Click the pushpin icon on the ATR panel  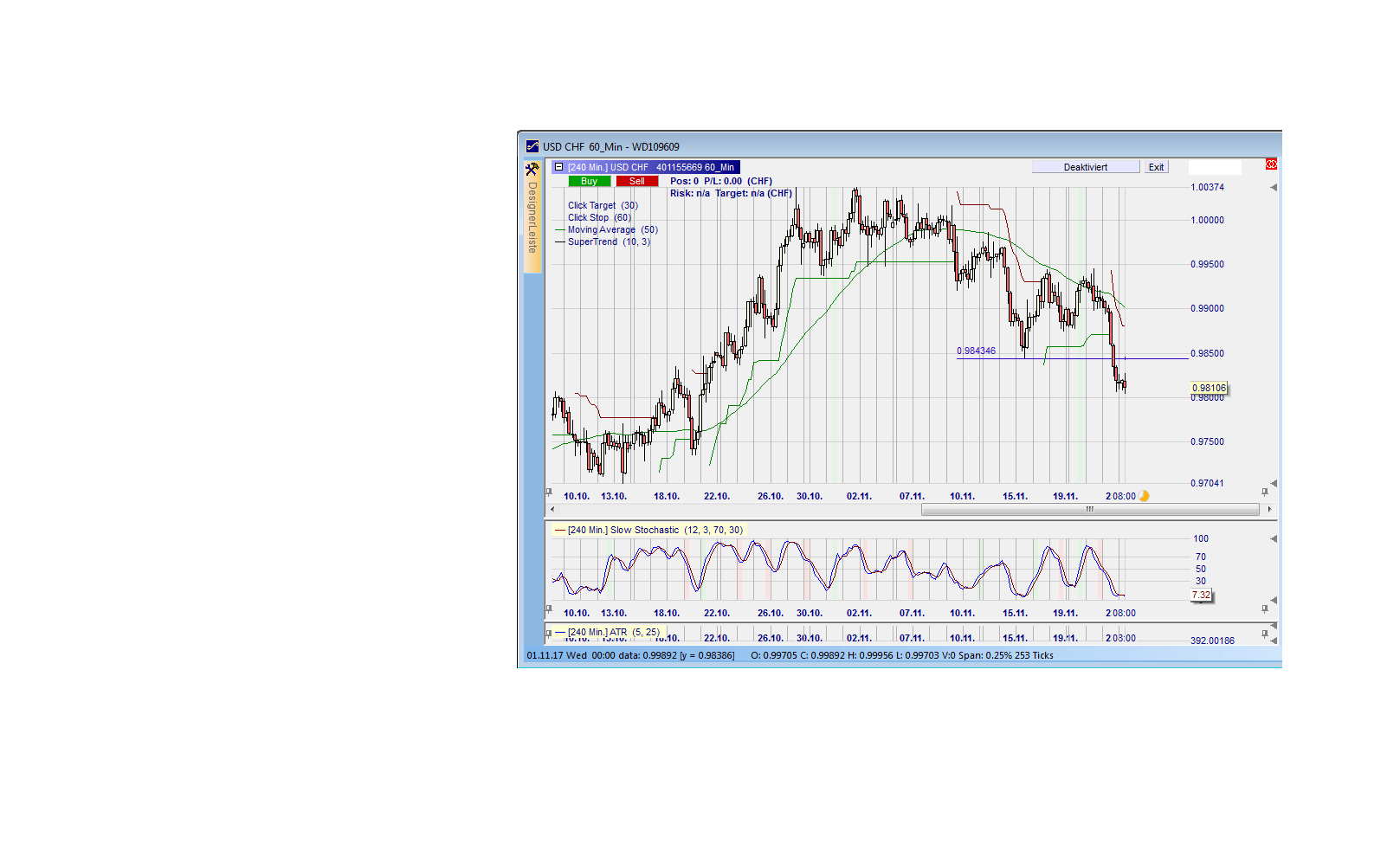click(x=549, y=633)
